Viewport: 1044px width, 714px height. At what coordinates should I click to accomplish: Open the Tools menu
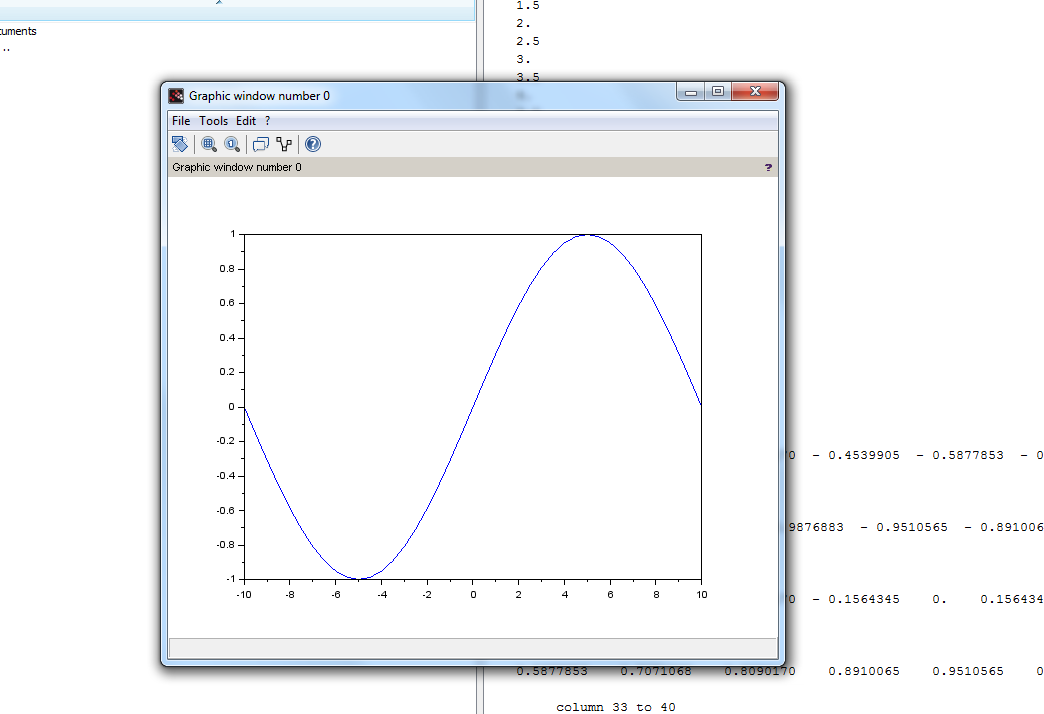click(x=214, y=121)
